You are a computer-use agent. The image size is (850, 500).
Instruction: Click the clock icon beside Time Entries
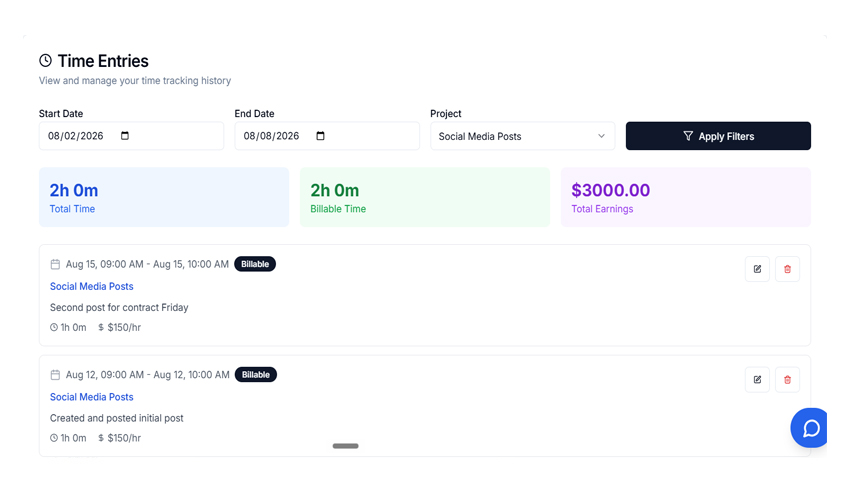pyautogui.click(x=46, y=60)
